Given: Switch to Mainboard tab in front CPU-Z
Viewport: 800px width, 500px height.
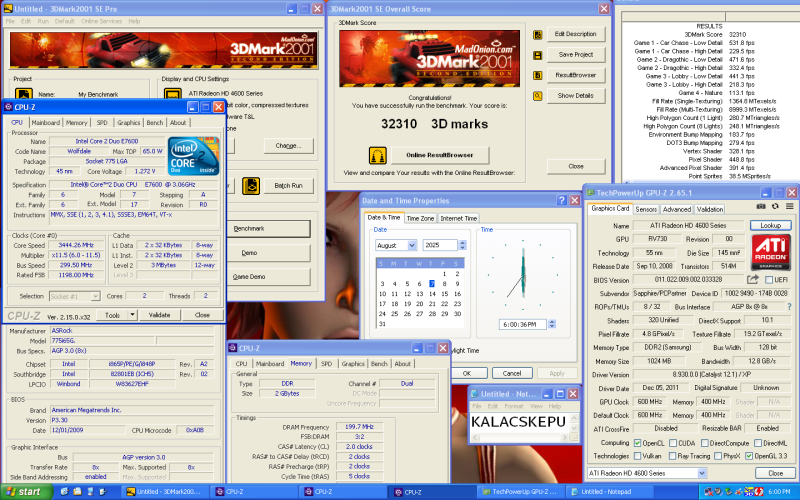Looking at the screenshot, I should click(x=45, y=122).
